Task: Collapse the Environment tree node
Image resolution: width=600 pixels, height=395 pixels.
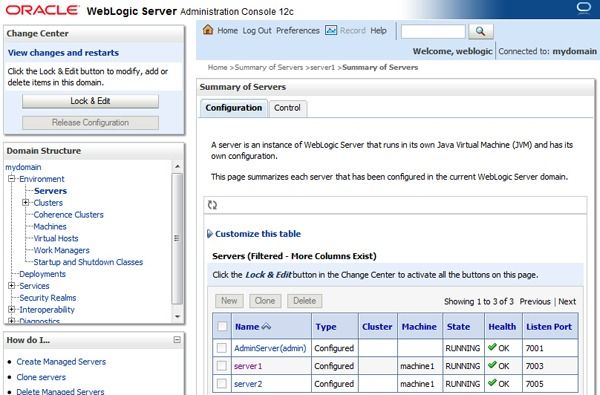Action: (x=11, y=179)
